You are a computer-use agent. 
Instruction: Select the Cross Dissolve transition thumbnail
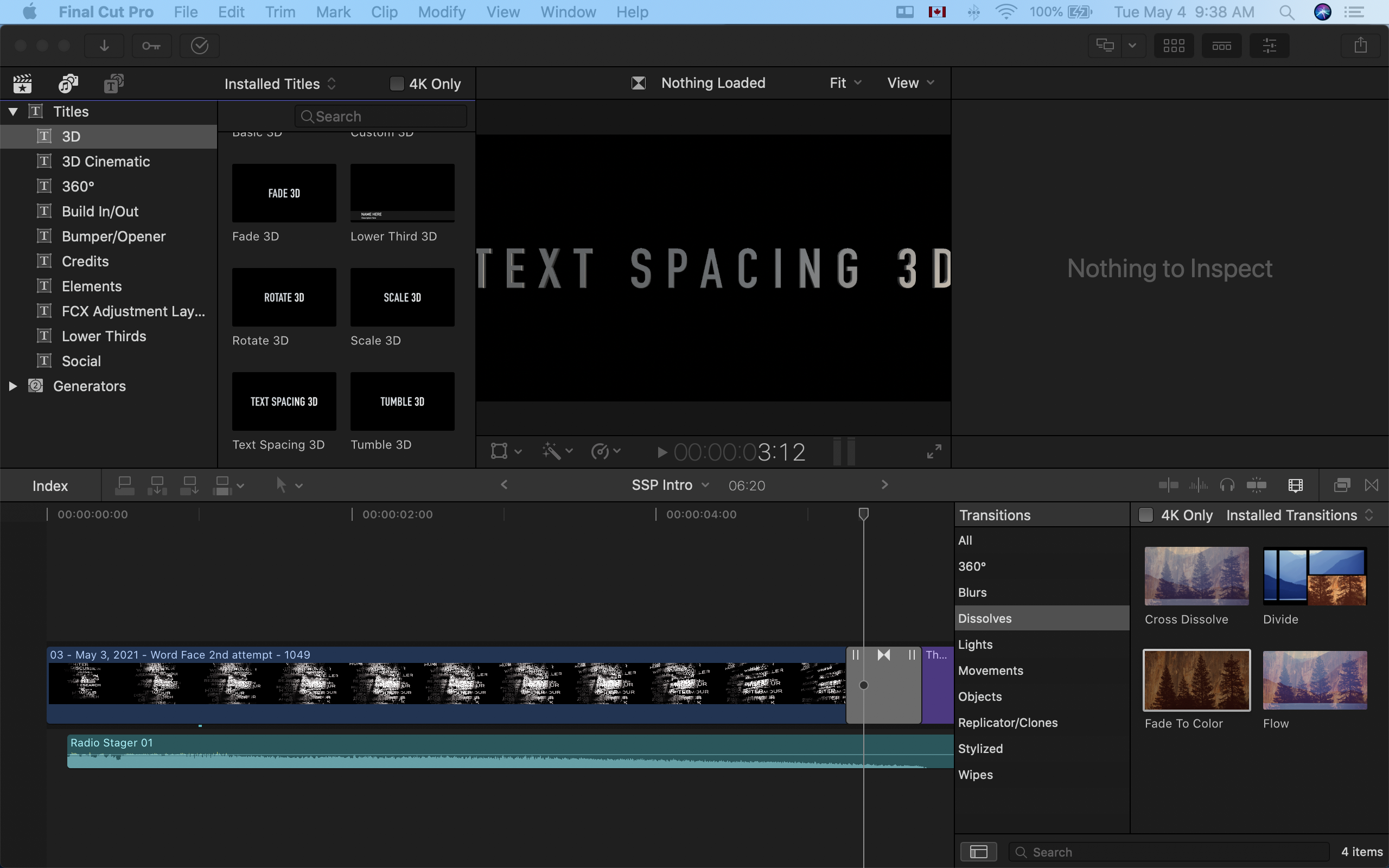1196,576
